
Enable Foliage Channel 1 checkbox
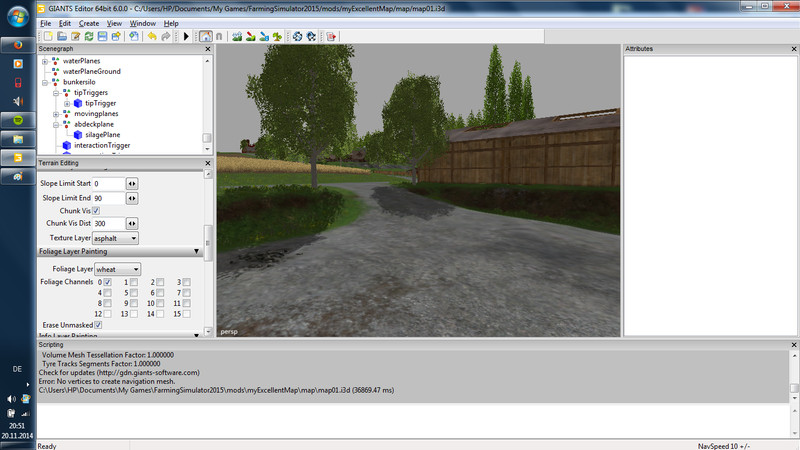pyautogui.click(x=134, y=282)
